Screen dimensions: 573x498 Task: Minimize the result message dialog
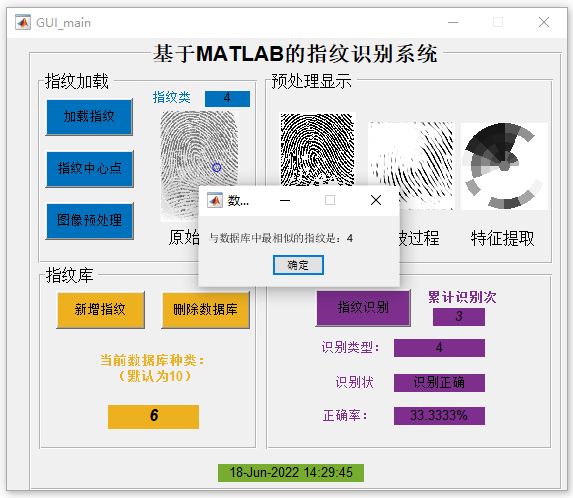pyautogui.click(x=285, y=200)
